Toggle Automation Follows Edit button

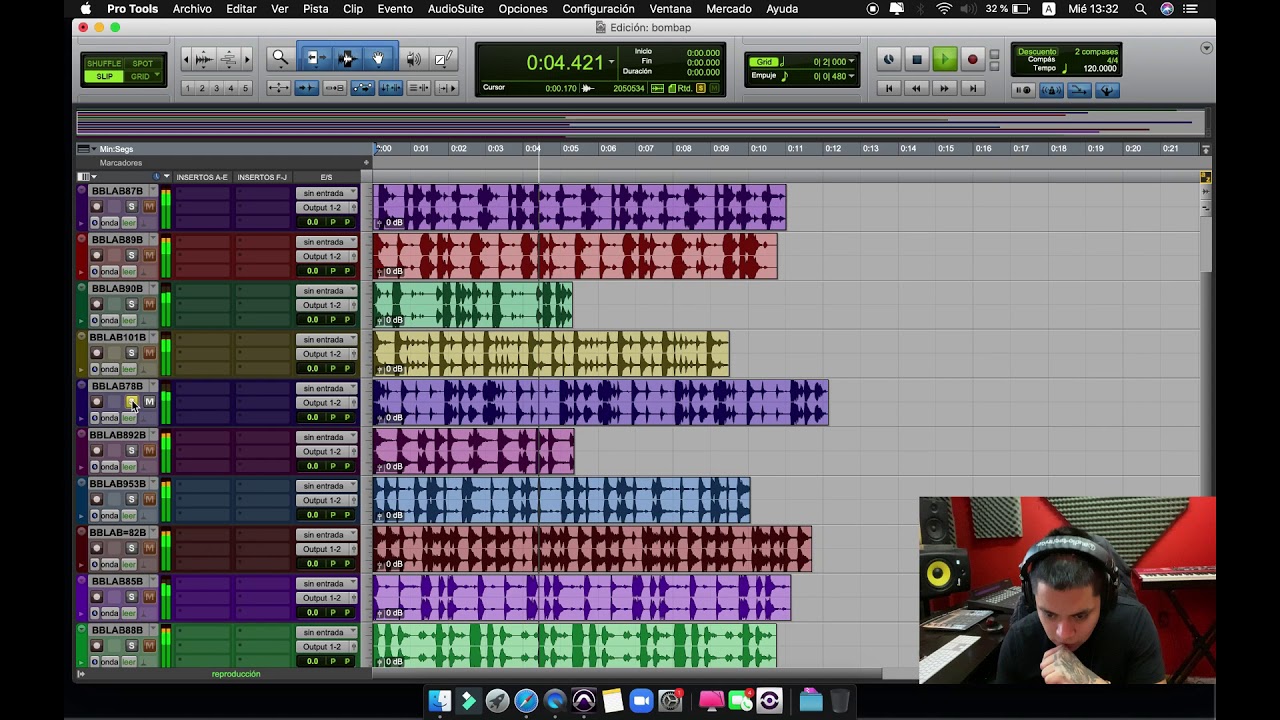pos(363,88)
